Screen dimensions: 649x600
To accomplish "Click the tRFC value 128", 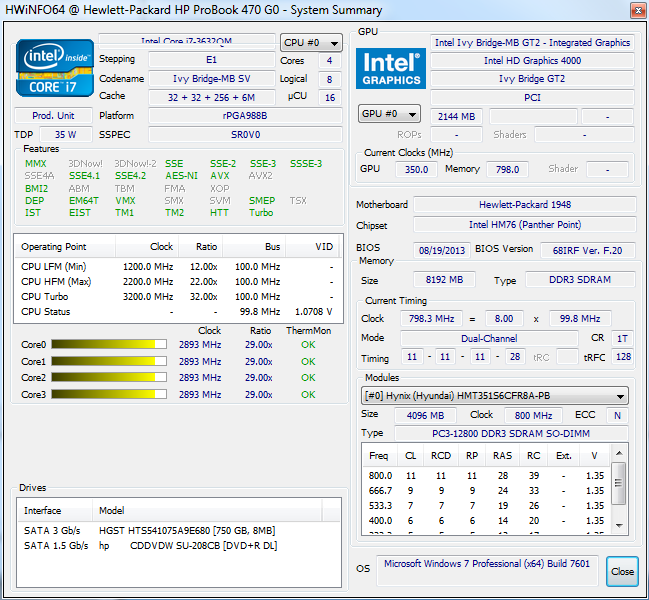I will [x=623, y=357].
